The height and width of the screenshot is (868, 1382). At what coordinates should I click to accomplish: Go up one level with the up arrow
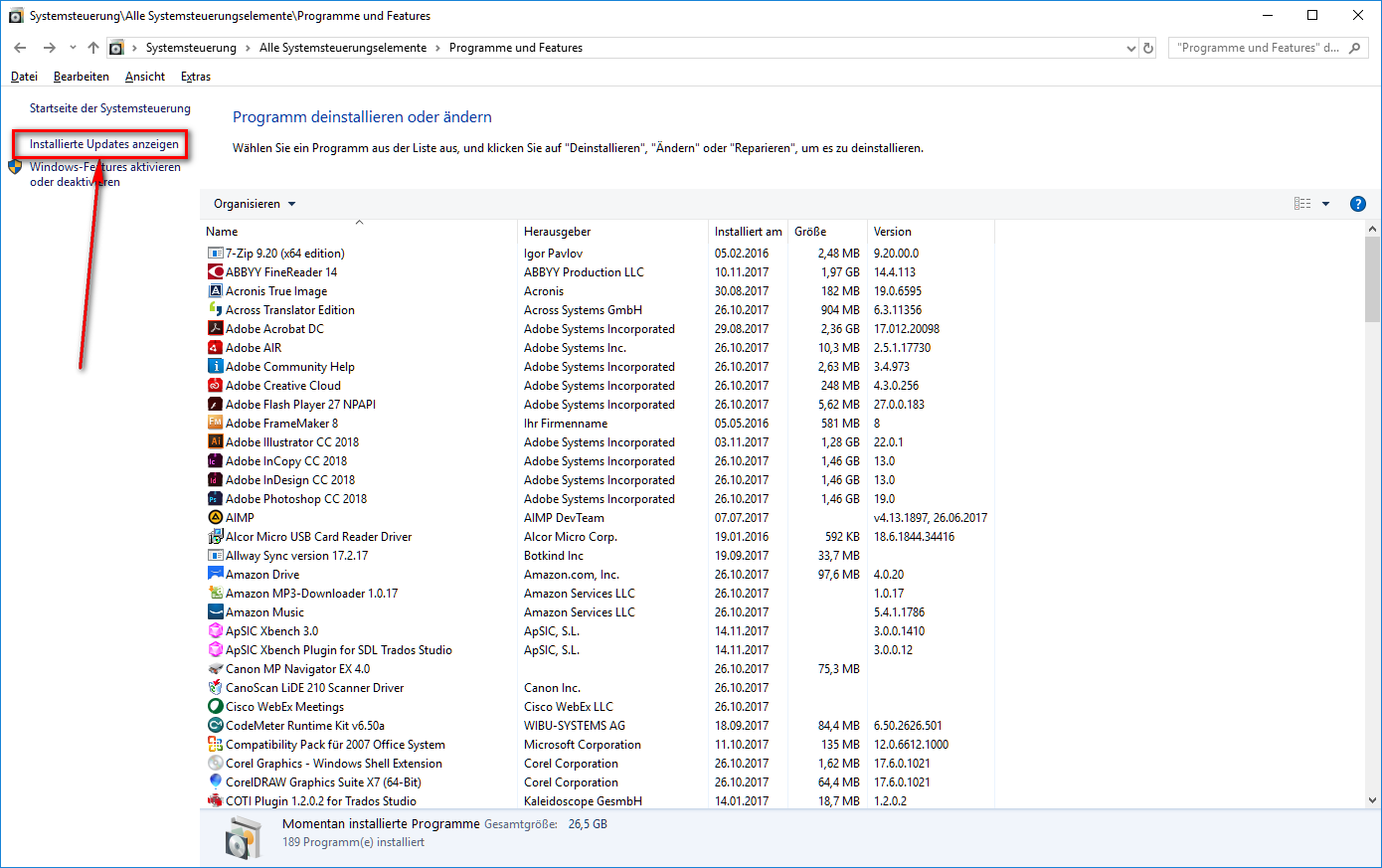tap(93, 48)
